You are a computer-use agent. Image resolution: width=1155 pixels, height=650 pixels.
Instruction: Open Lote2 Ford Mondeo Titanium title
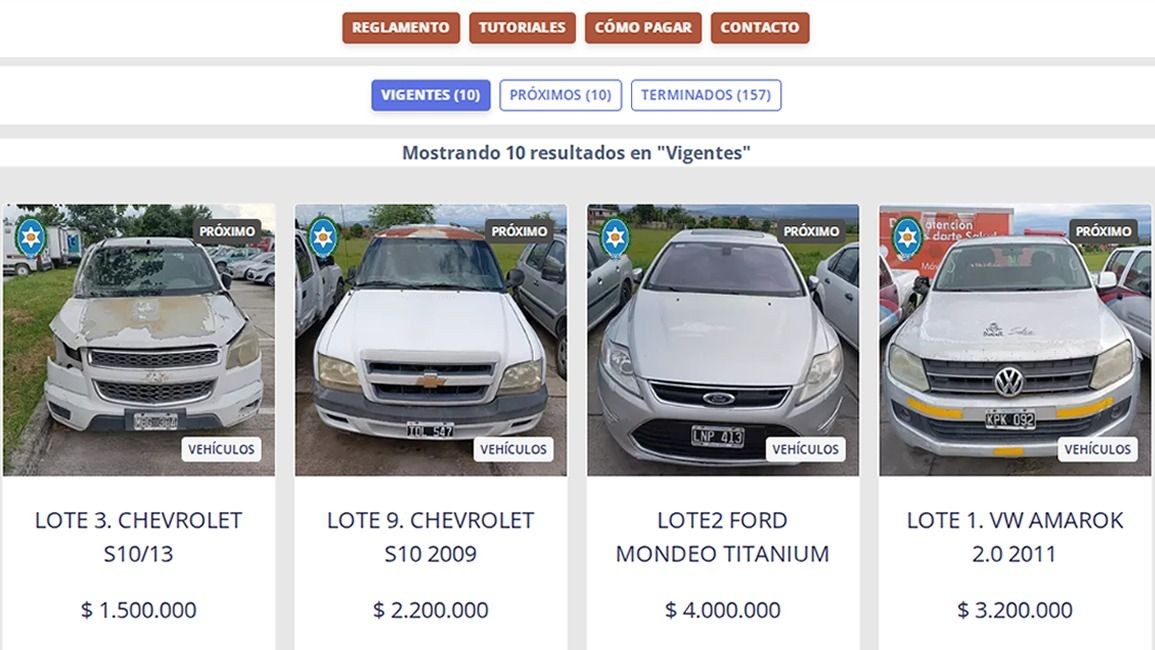pos(723,537)
